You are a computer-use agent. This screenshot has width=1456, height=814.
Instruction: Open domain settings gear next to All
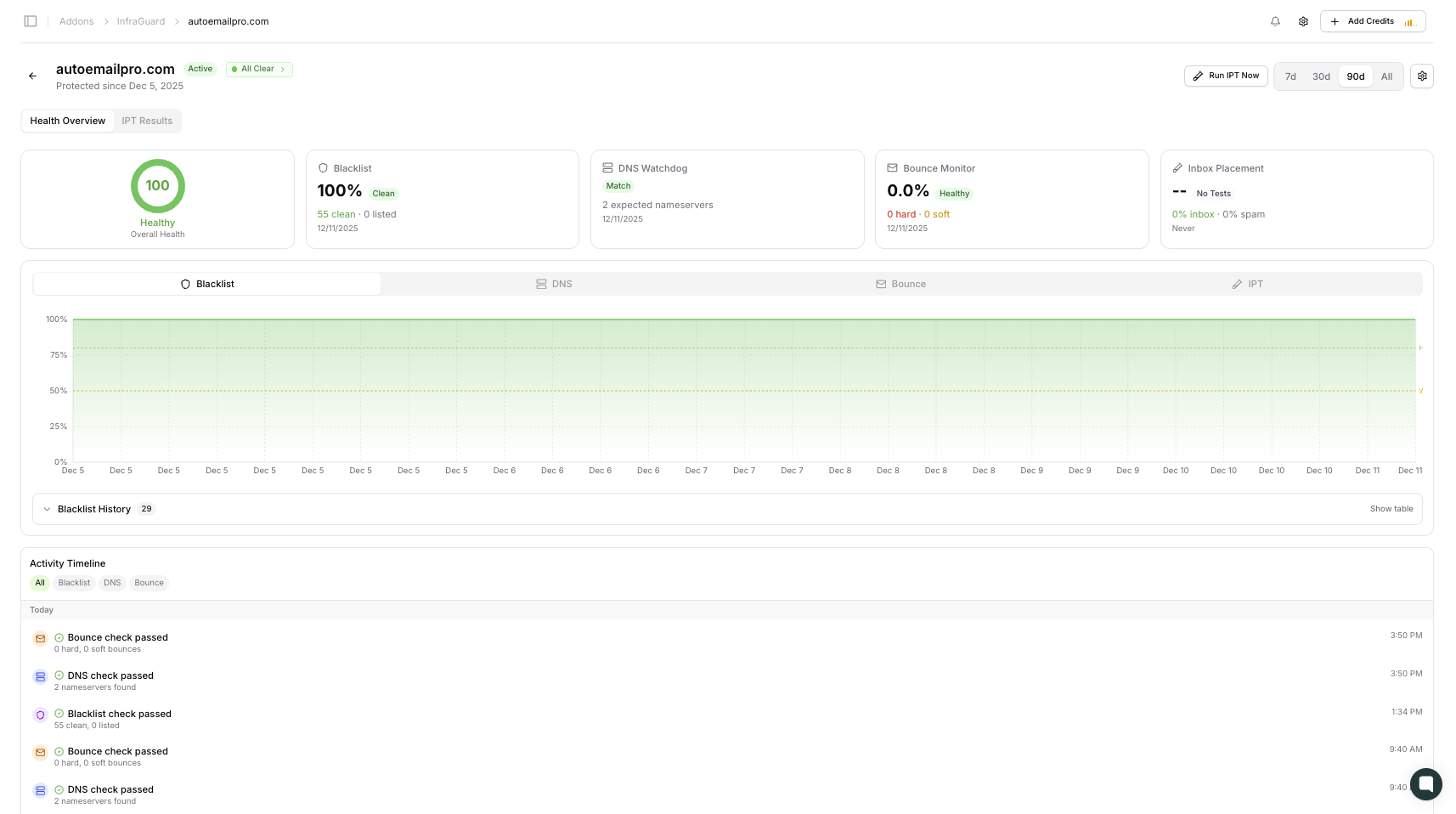pyautogui.click(x=1422, y=76)
